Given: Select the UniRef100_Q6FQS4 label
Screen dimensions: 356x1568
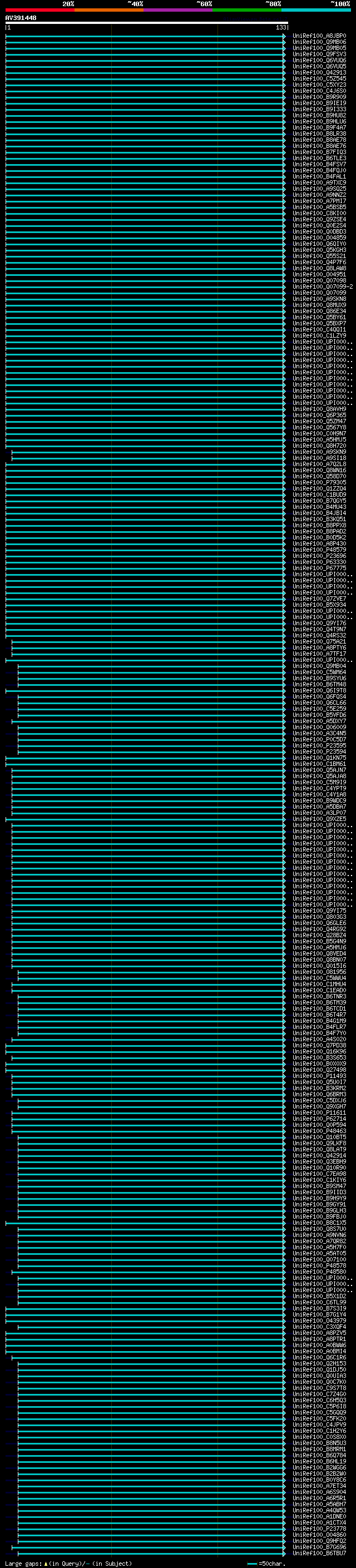Looking at the screenshot, I should tap(319, 696).
